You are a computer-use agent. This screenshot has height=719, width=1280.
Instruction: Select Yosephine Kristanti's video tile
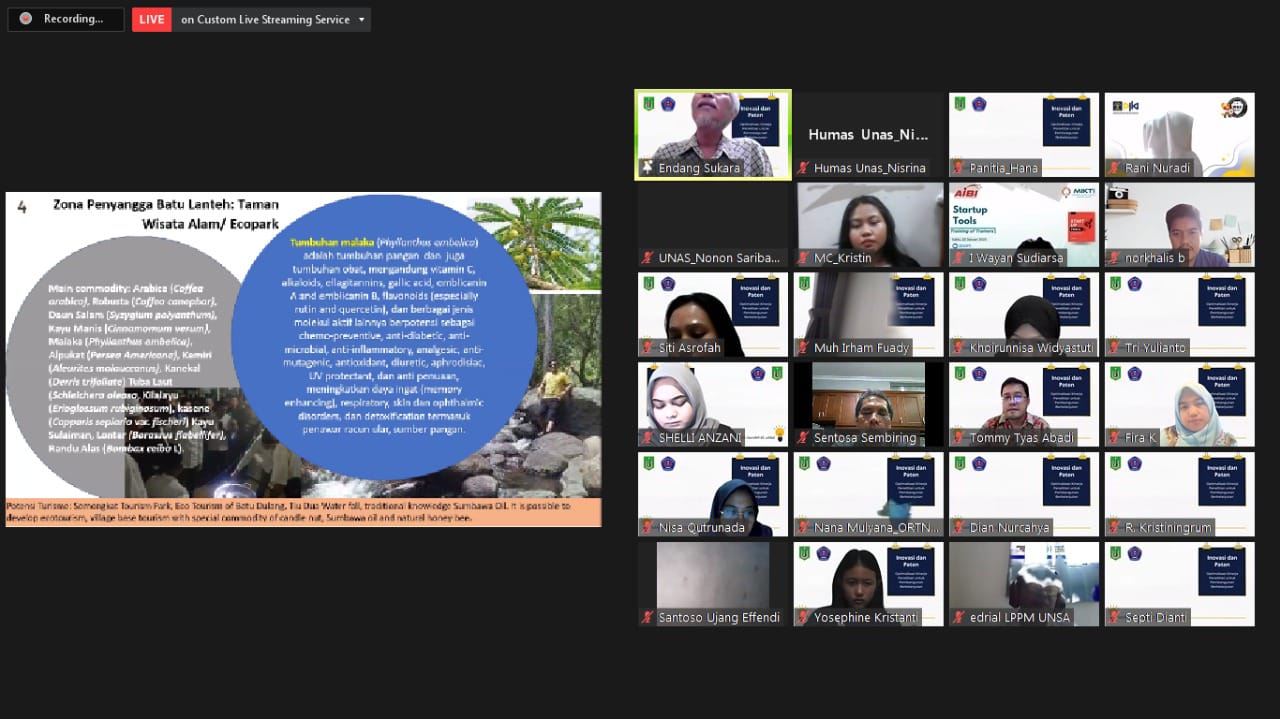(867, 583)
